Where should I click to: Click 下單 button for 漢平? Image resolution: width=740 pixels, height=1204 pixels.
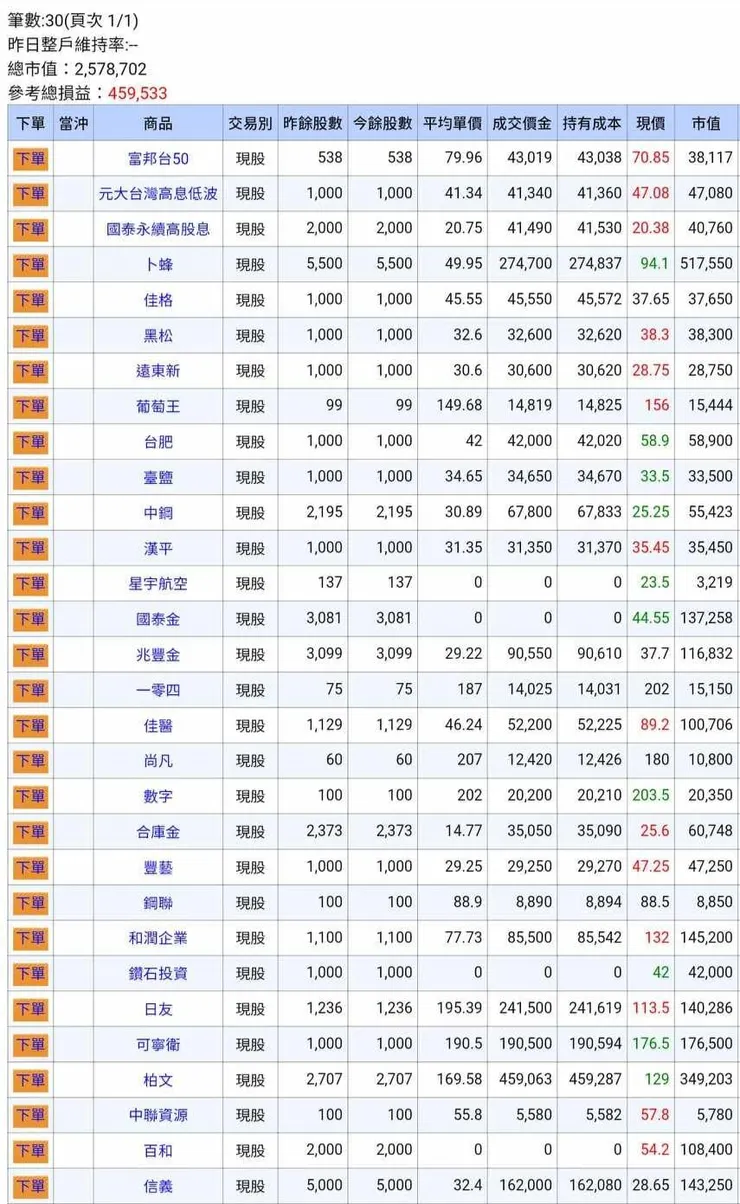(30, 548)
